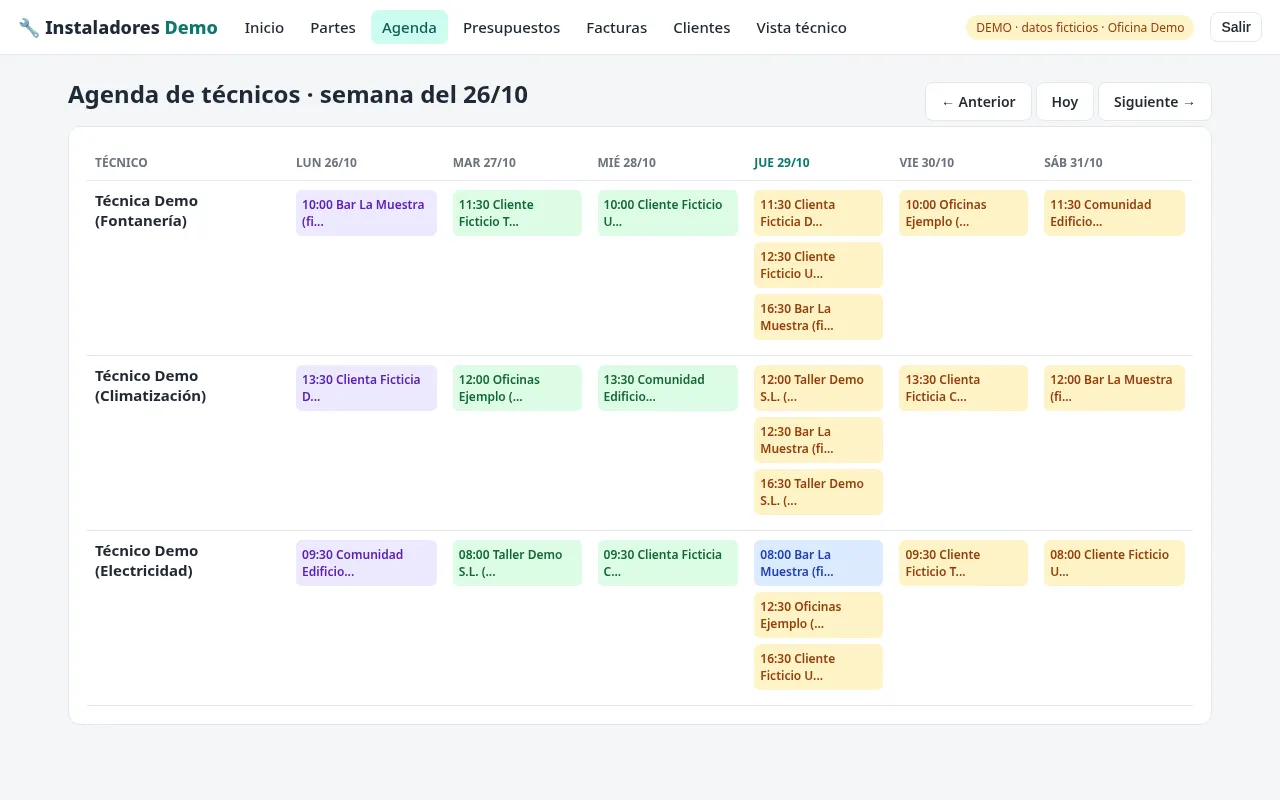Open Tuesday 11:30 Cliente Ficticio T appointment

click(517, 213)
